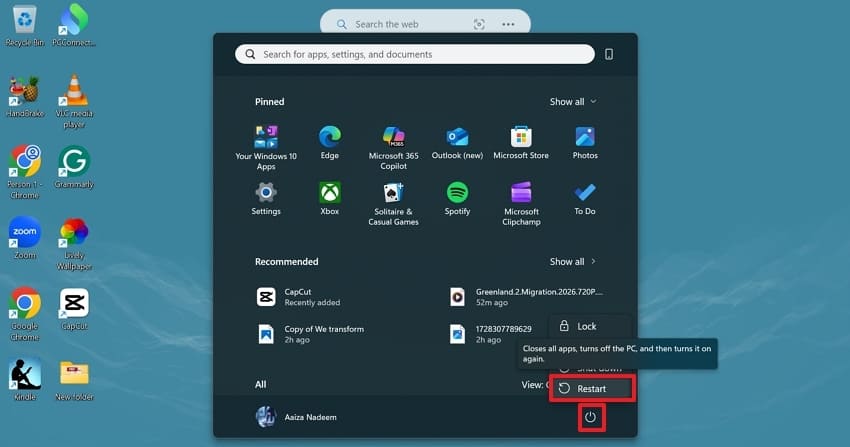Screen dimensions: 850x447
Task: Open CapCut desktop shortcut
Action: [74, 309]
